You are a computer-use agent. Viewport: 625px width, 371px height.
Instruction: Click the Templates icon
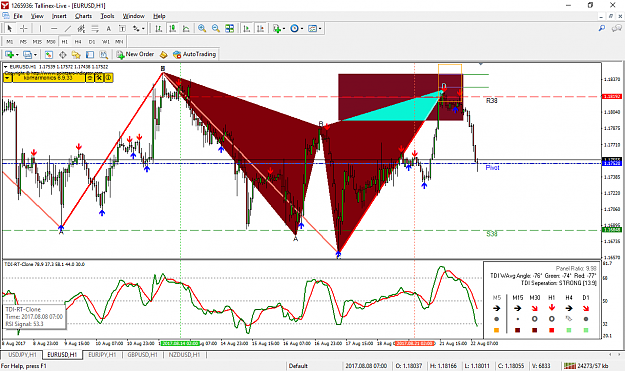tap(313, 28)
